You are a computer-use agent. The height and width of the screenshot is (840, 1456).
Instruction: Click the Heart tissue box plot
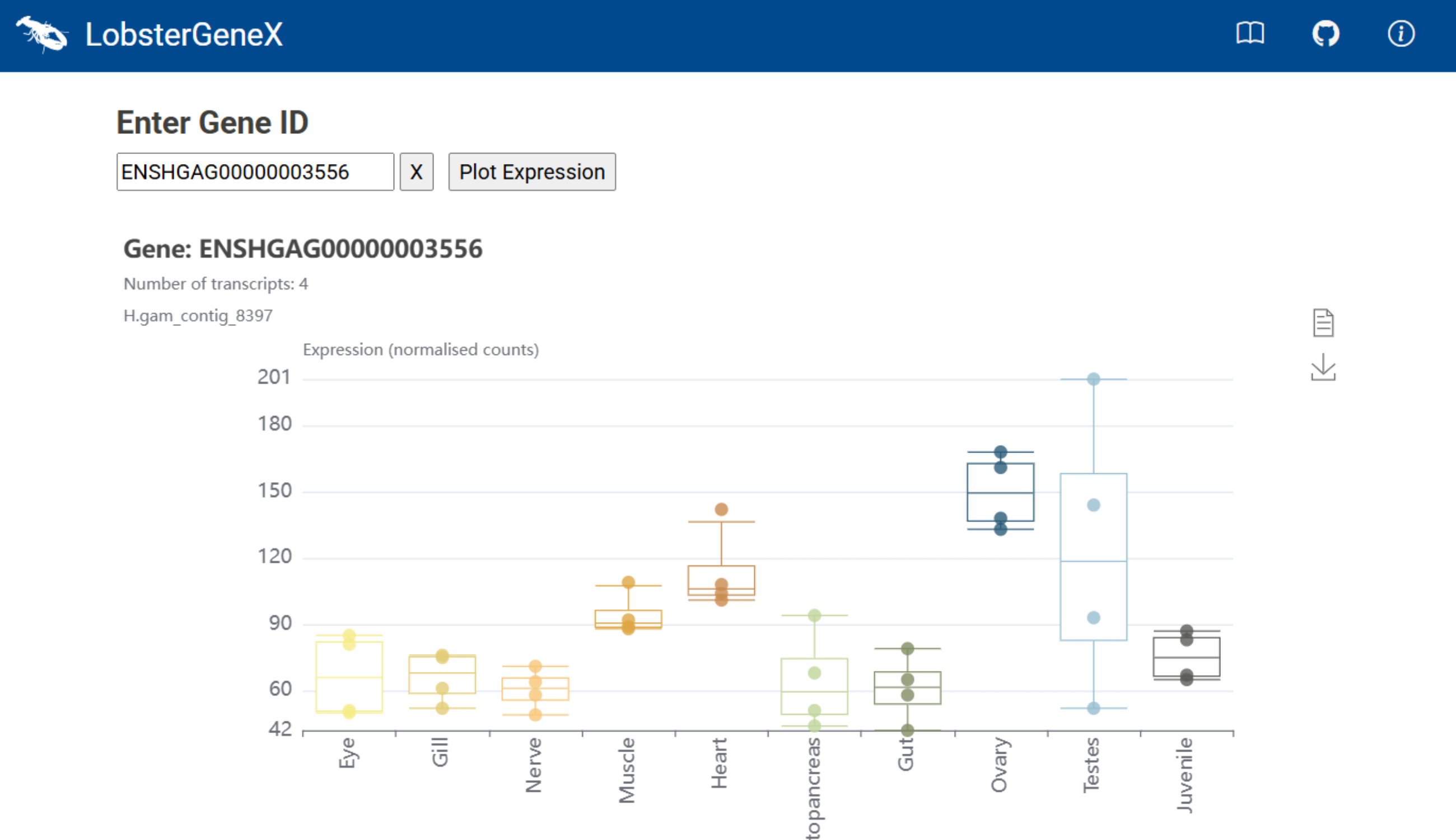[x=721, y=580]
